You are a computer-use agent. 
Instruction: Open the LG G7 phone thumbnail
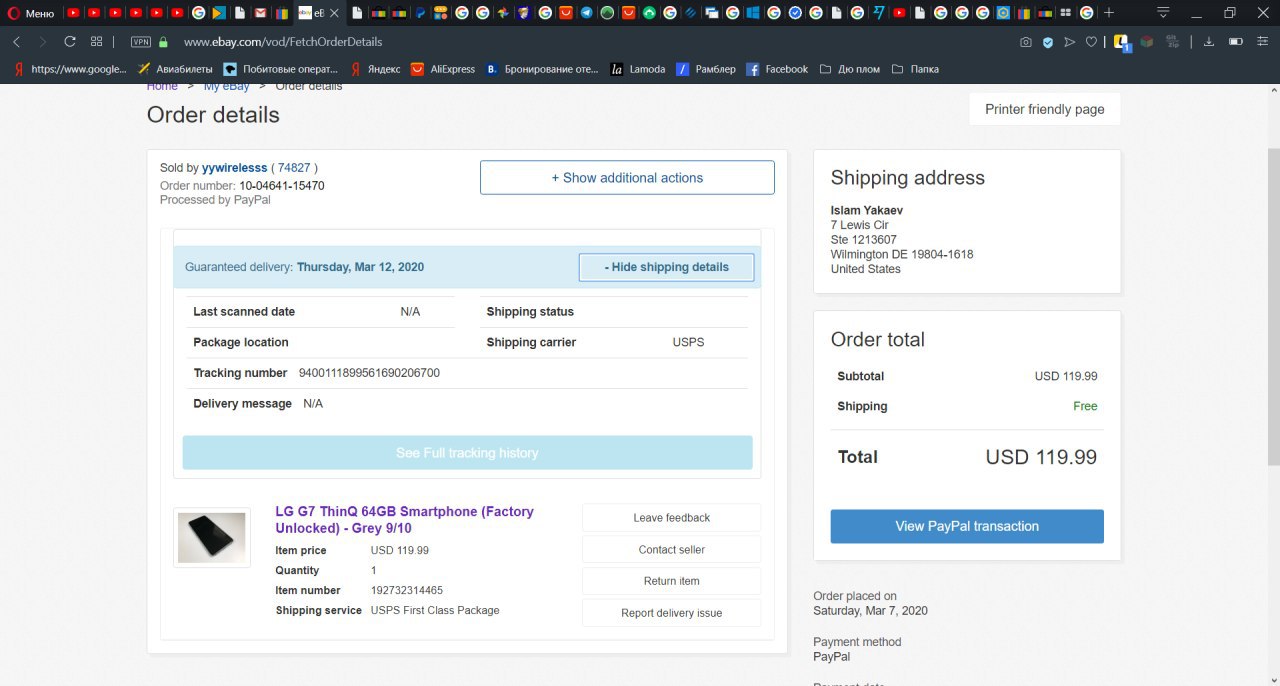point(212,537)
